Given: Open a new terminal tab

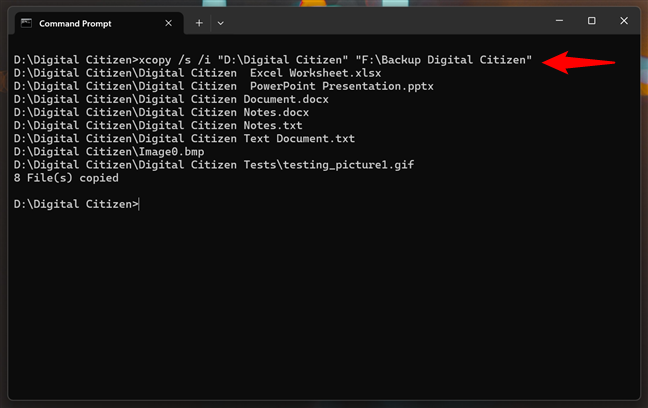Looking at the screenshot, I should (199, 22).
